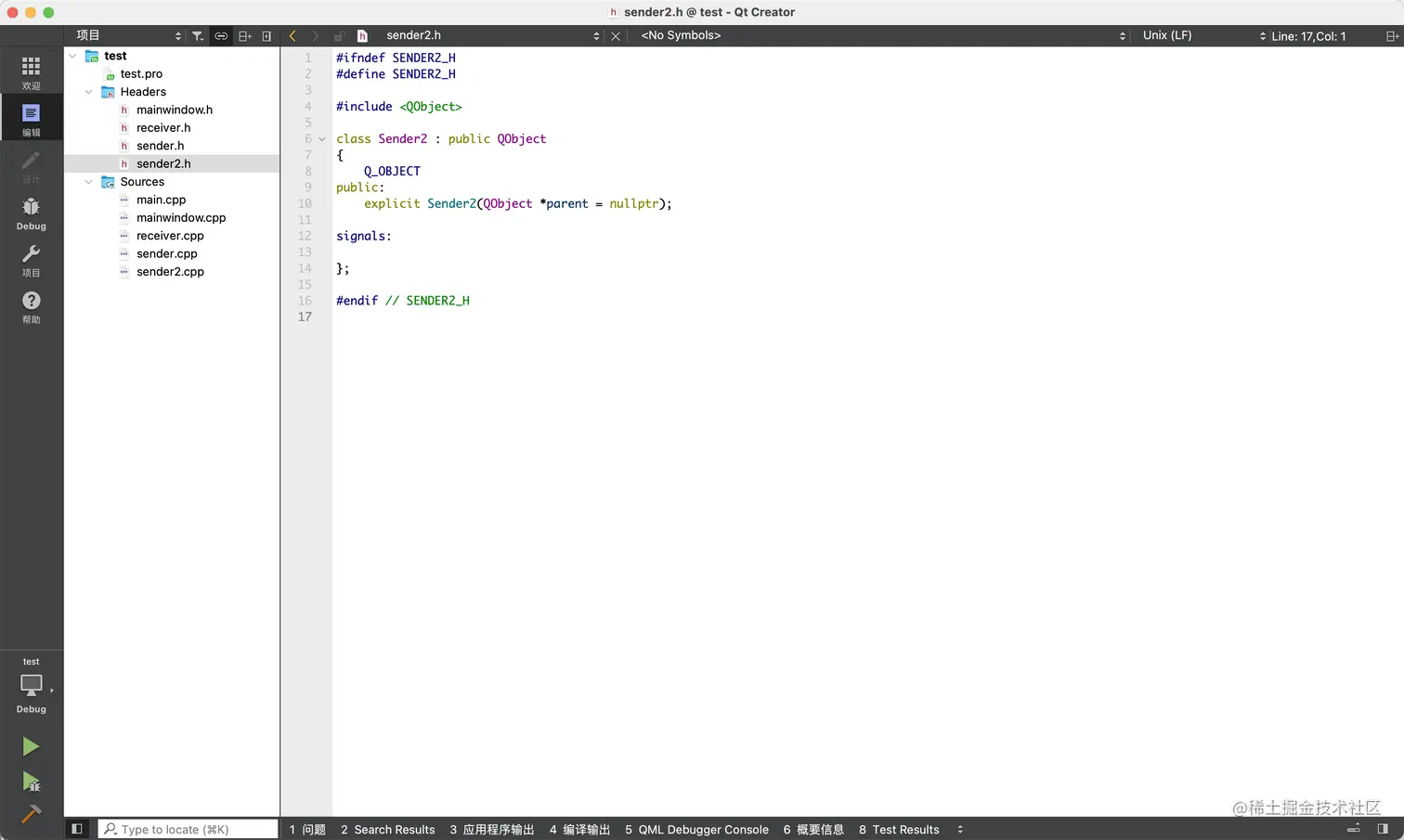The width and height of the screenshot is (1404, 840).
Task: Close the project sidebar panel icon
Action: point(266,36)
